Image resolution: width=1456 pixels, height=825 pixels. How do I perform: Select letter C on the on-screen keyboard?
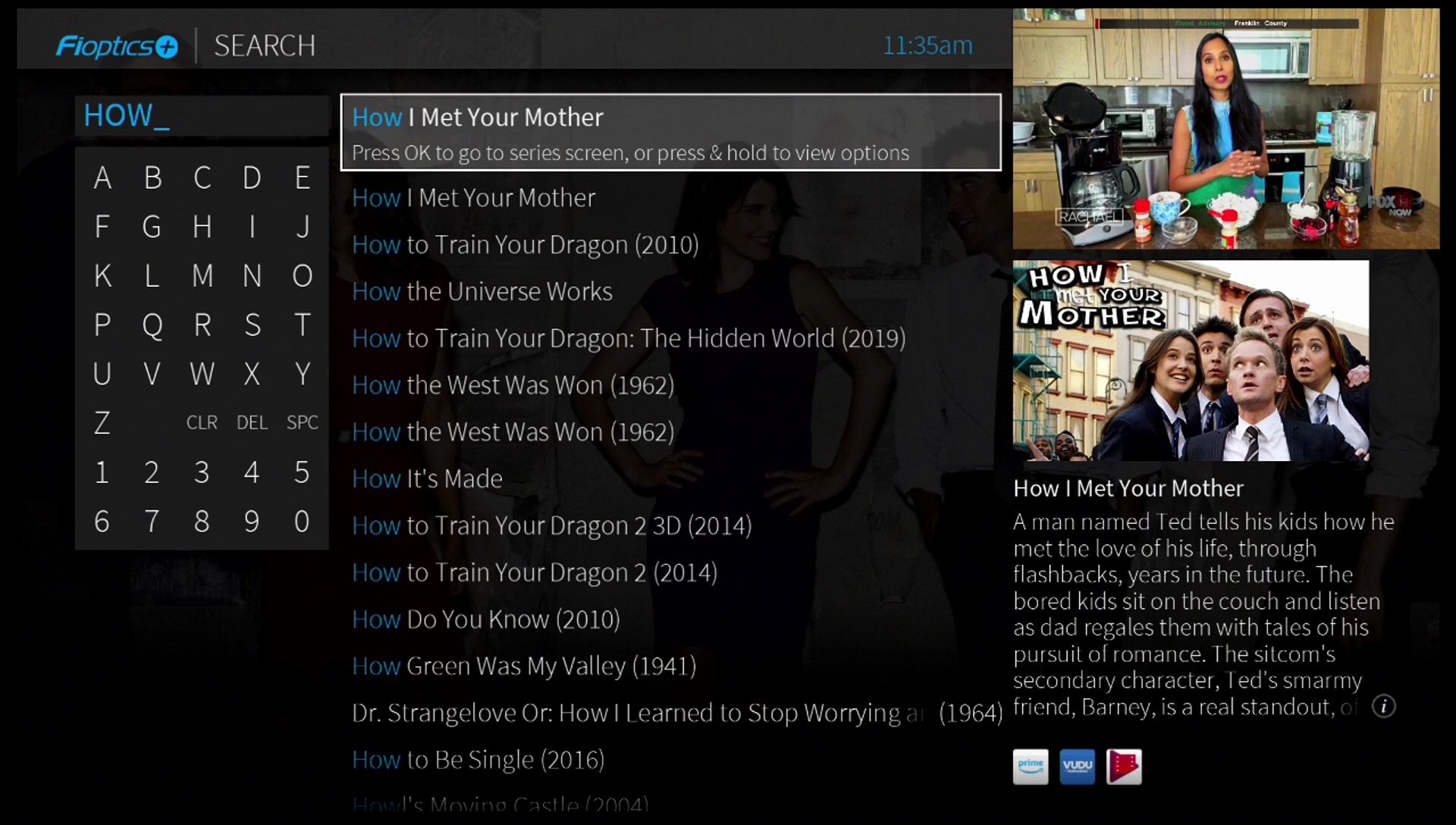pos(202,178)
